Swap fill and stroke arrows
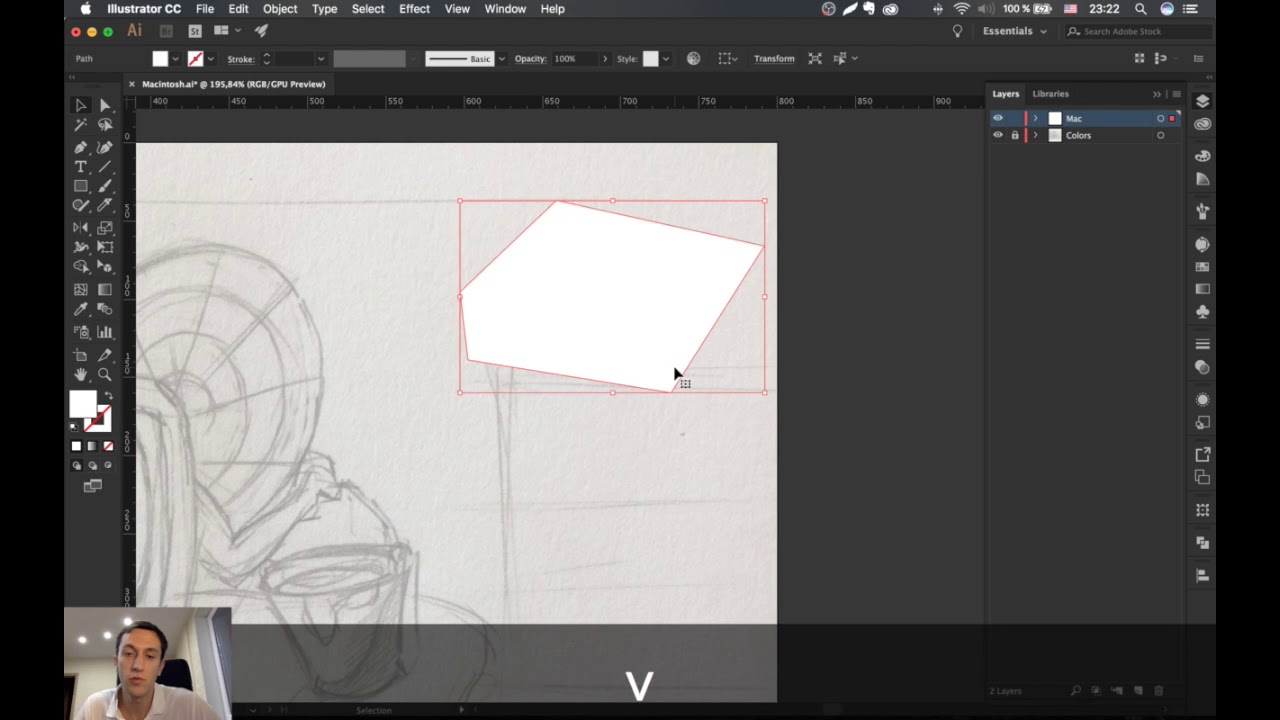 (109, 396)
